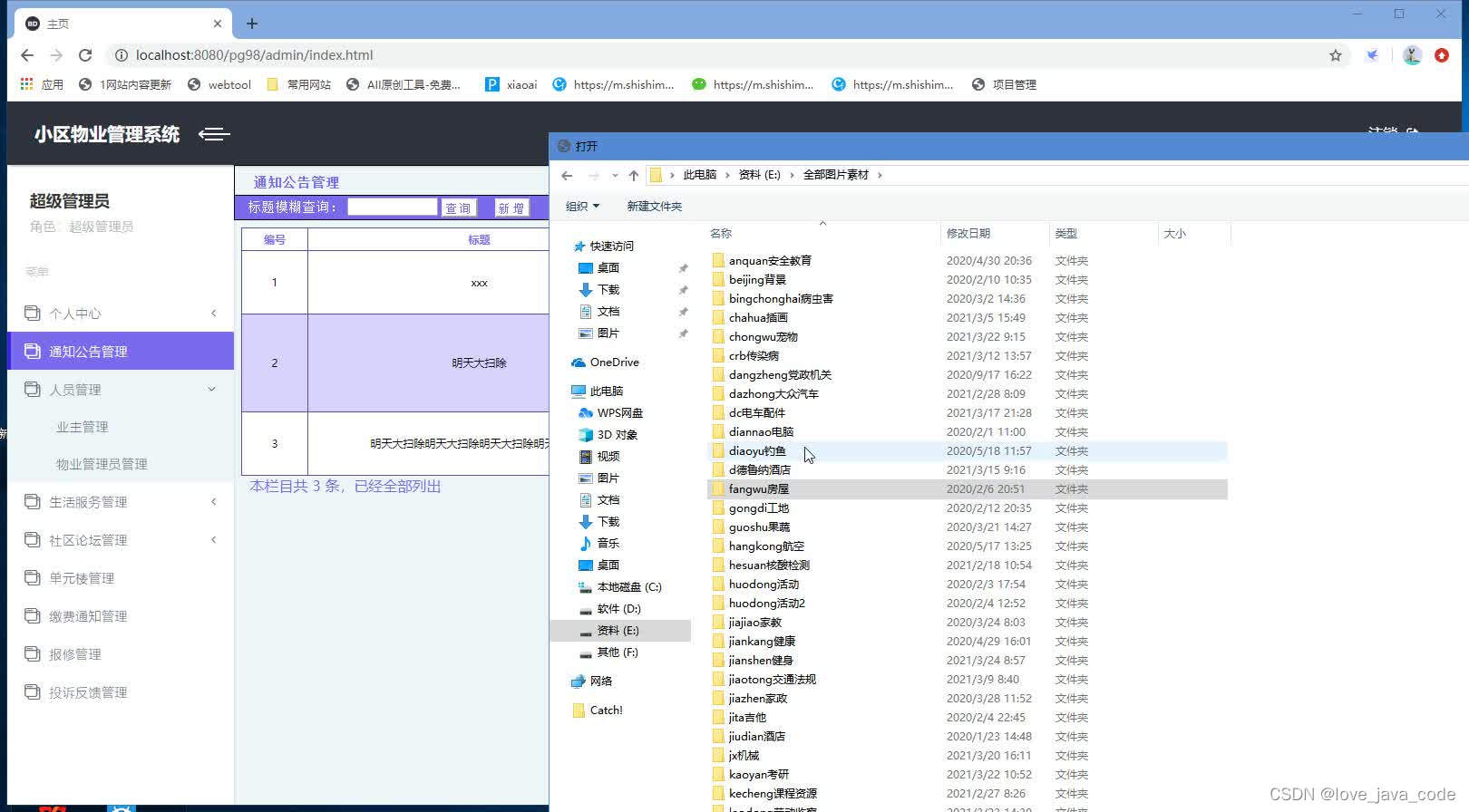Image resolution: width=1469 pixels, height=812 pixels.
Task: Open a new browser tab
Action: point(252,24)
